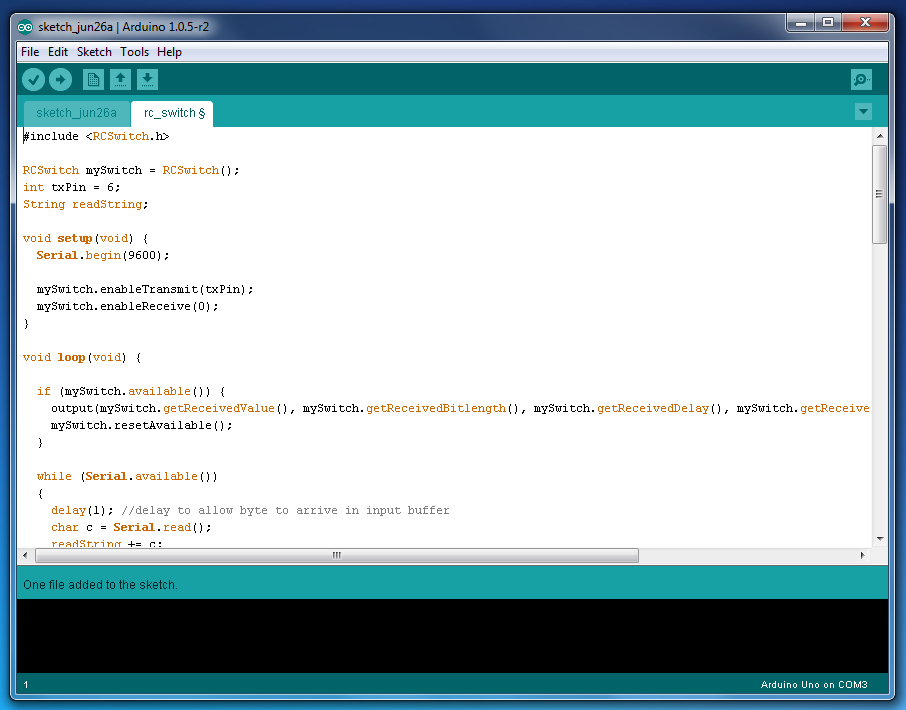Screen dimensions: 906x710
Task: Click 'Serial.begin(9600);' in the code
Action: [103, 255]
